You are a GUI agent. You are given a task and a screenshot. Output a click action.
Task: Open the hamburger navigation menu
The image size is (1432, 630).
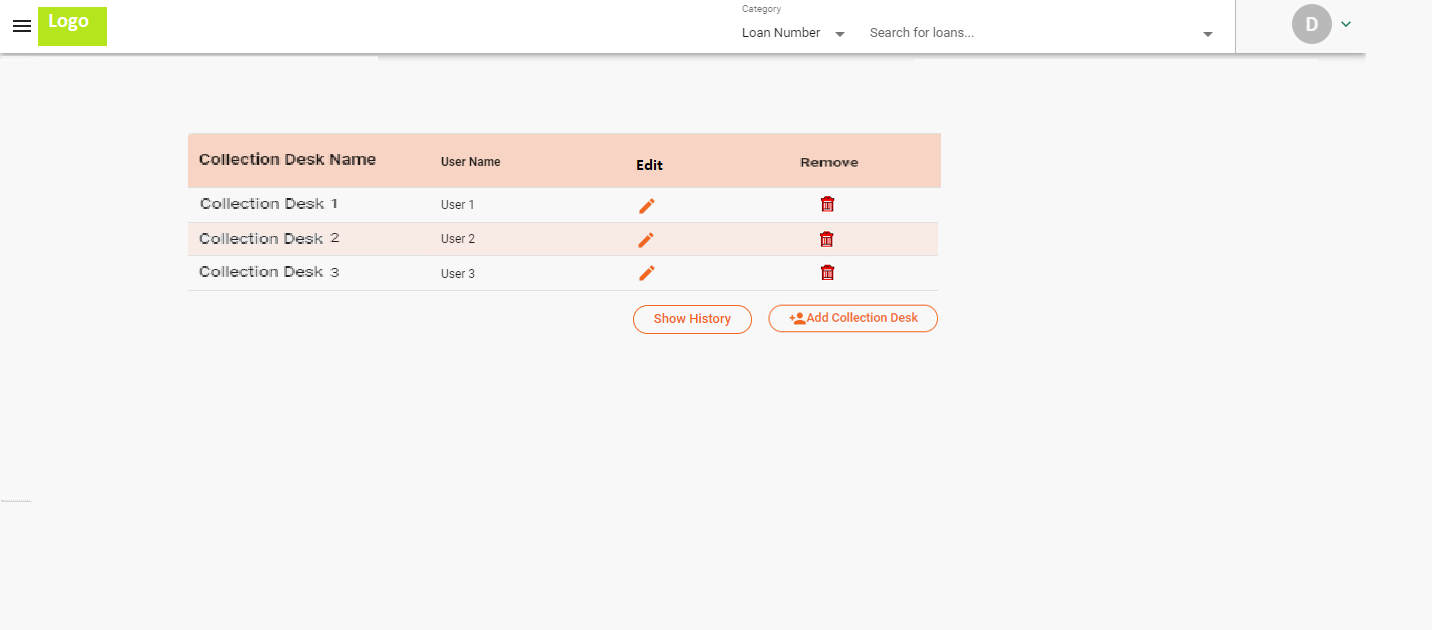[x=22, y=26]
